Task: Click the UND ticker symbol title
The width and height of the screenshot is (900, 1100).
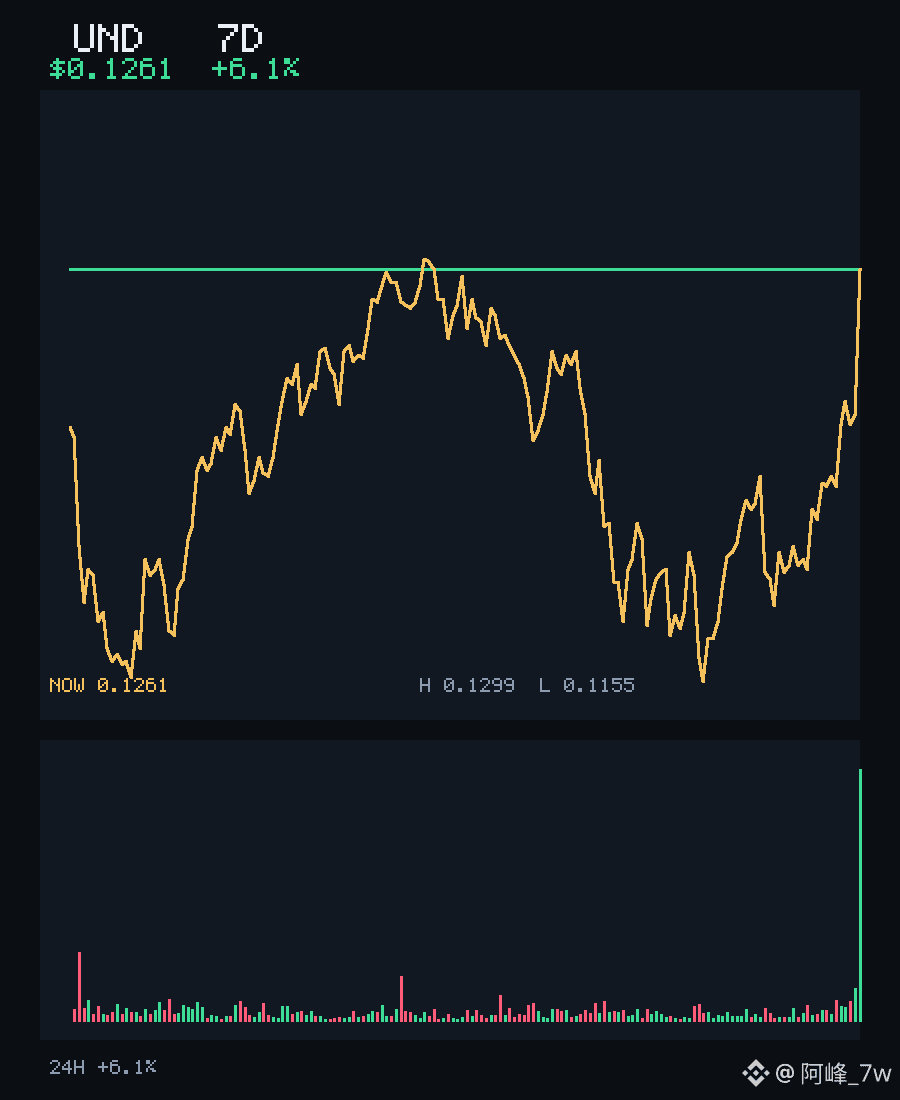Action: [x=107, y=39]
